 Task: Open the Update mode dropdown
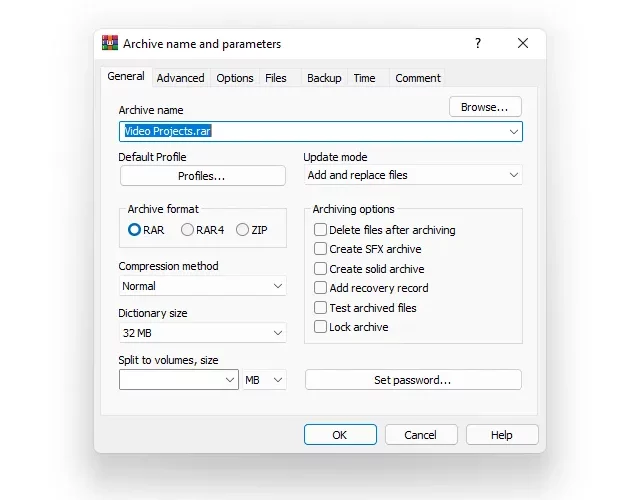[x=413, y=175]
